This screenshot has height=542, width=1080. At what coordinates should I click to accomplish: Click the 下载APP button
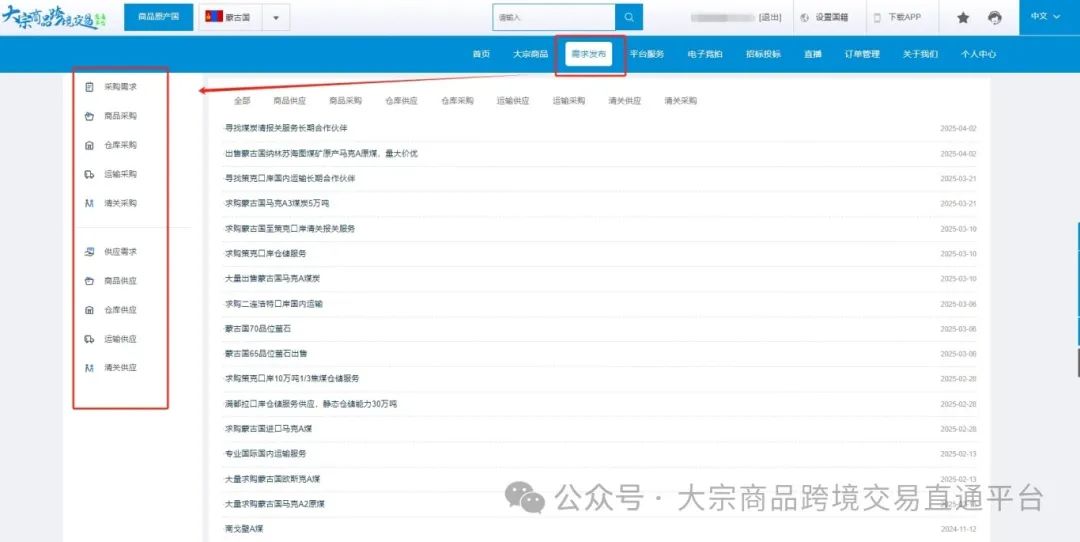pyautogui.click(x=897, y=17)
